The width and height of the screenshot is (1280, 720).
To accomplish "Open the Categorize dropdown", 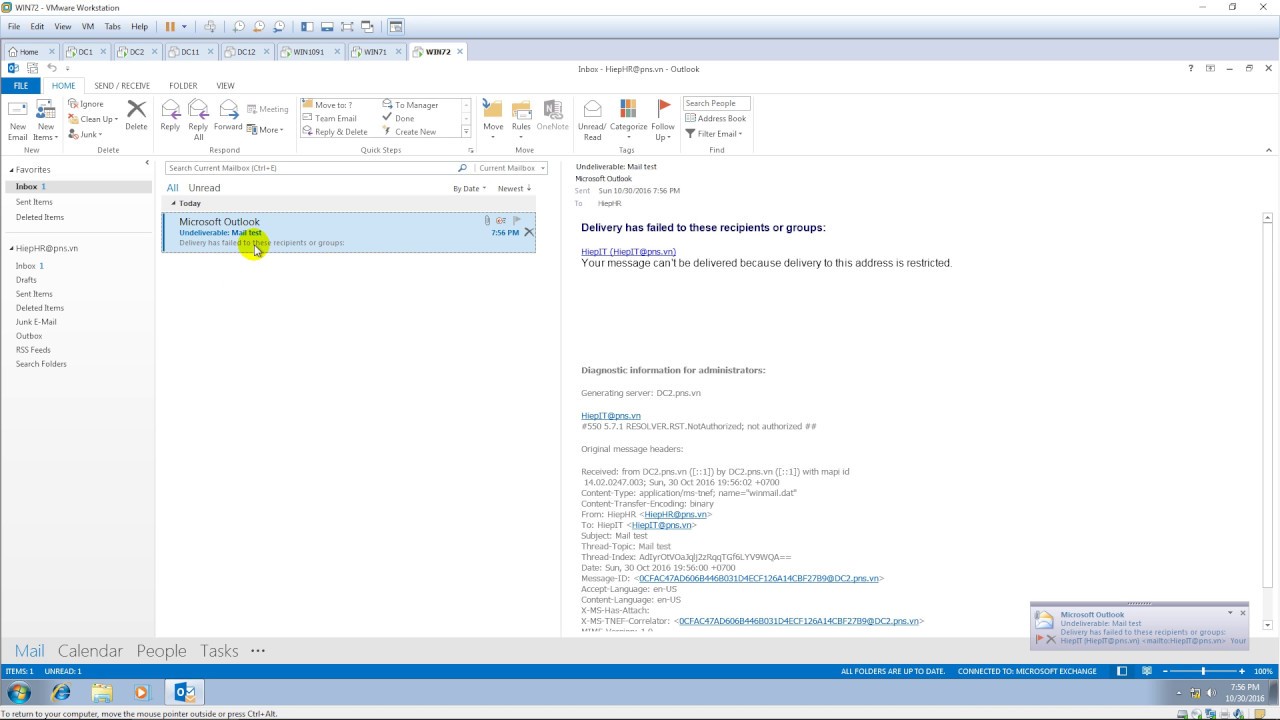I will coord(628,120).
